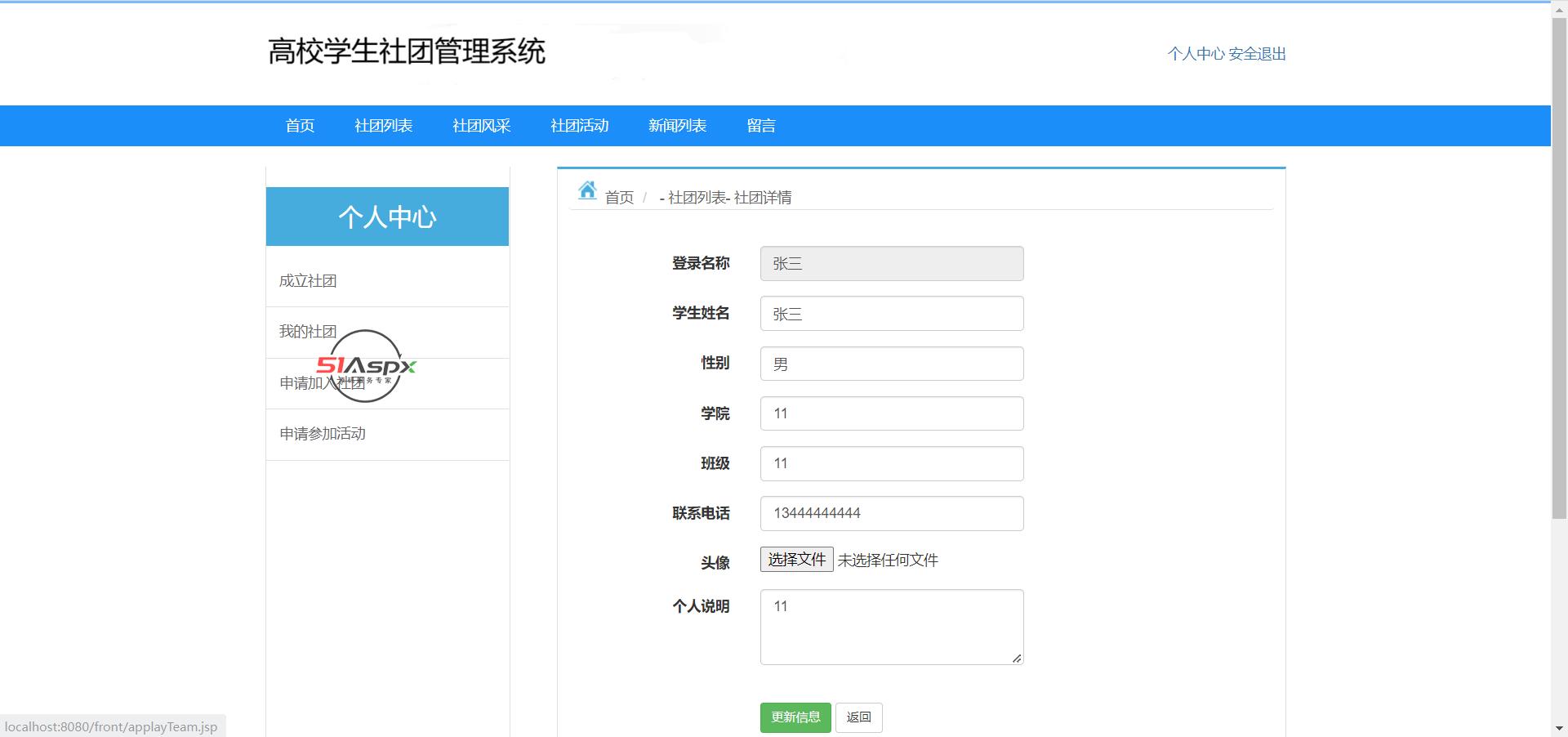
Task: Focus the 班级 input field
Action: pyautogui.click(x=892, y=463)
